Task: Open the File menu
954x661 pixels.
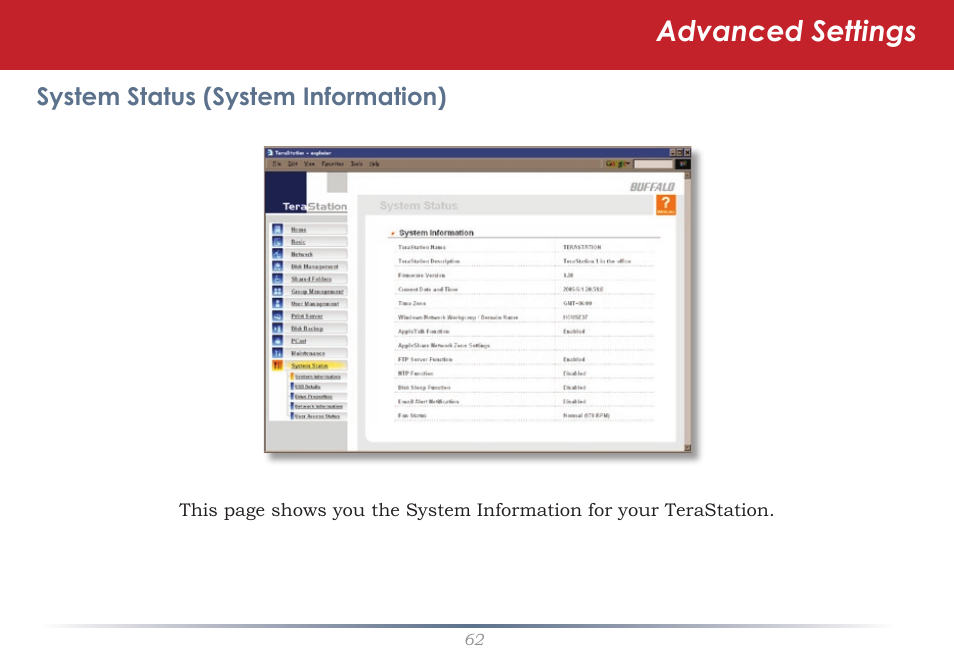Action: (277, 164)
